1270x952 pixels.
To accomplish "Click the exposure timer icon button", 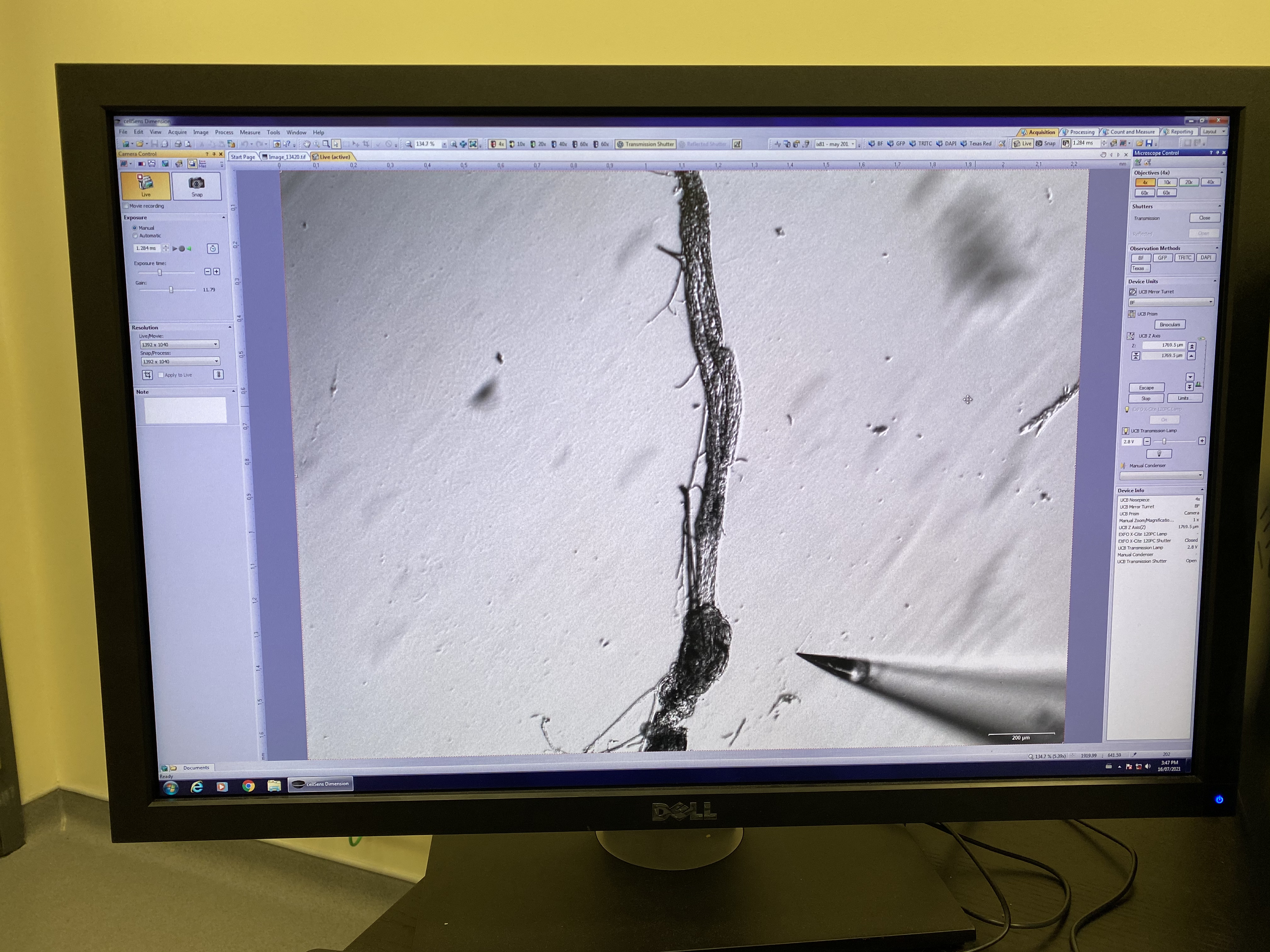I will pos(212,248).
